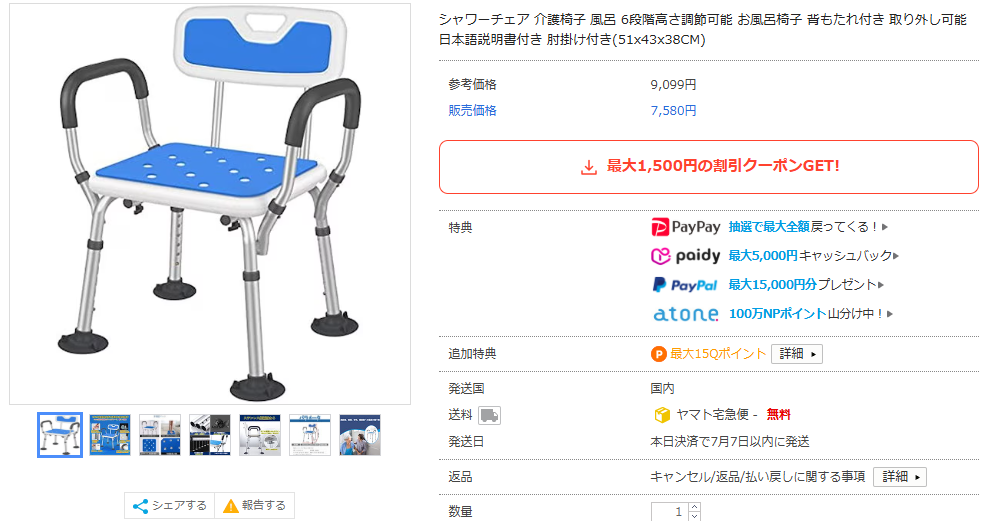Click the download icon in coupon banner
The width and height of the screenshot is (994, 521).
click(x=589, y=167)
